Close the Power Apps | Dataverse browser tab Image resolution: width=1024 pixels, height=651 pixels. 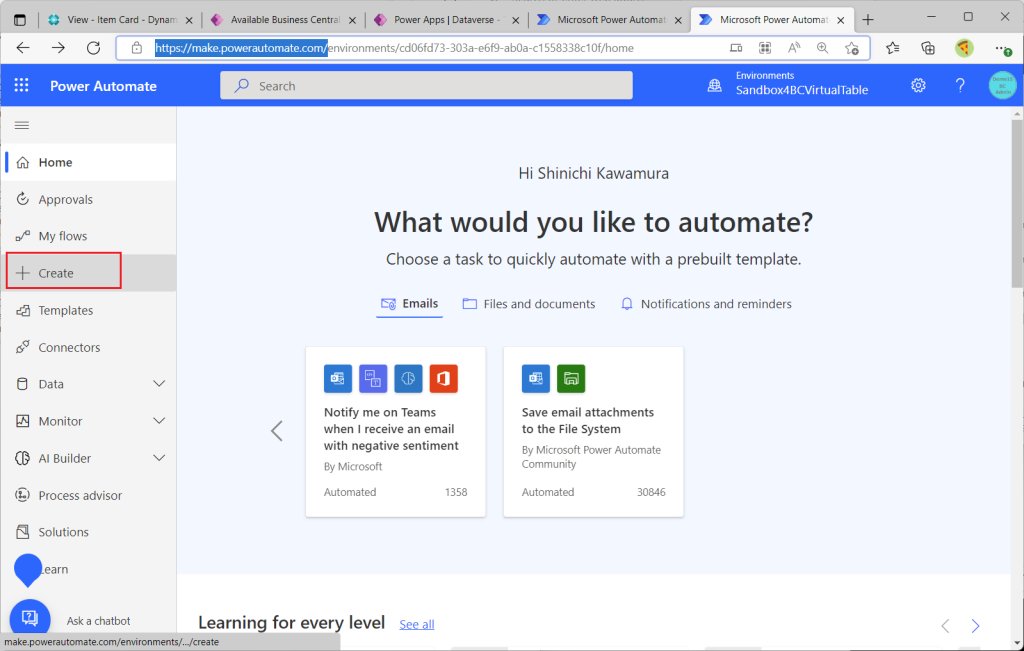click(x=516, y=20)
